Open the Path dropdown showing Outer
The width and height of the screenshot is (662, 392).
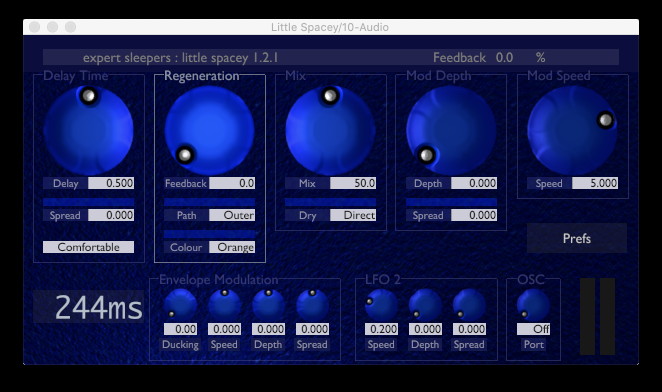coord(232,215)
